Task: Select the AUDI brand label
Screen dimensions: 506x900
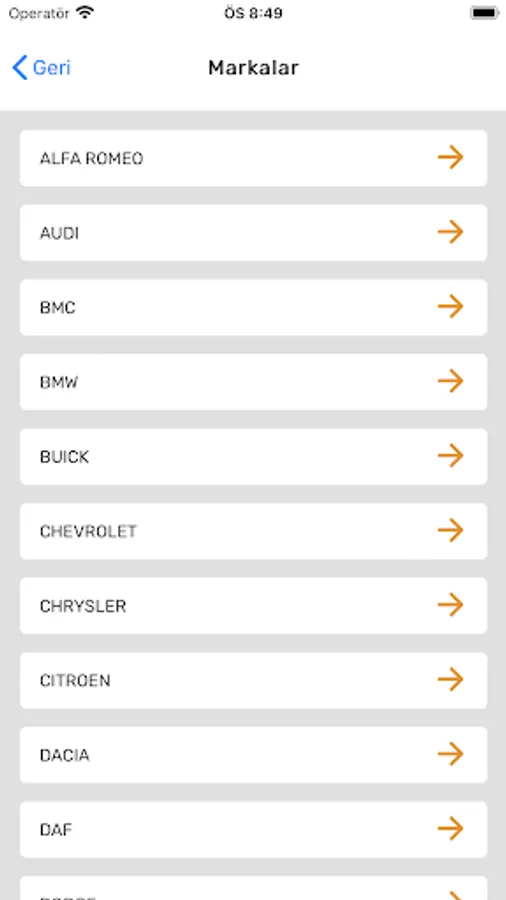Action: click(59, 234)
